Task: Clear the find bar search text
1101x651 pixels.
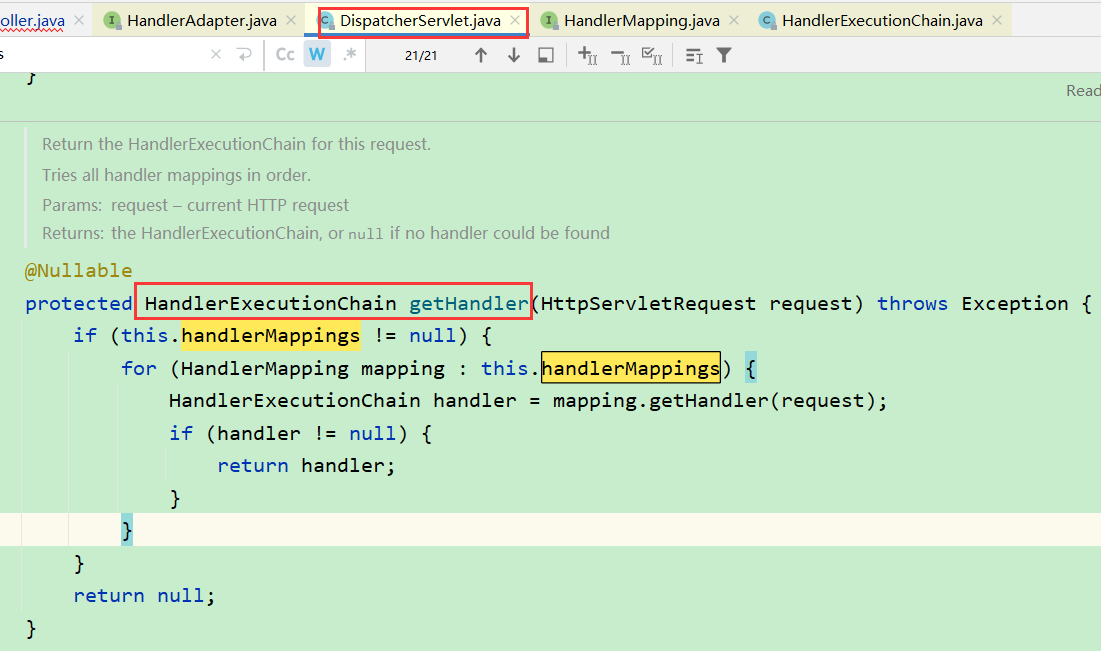Action: coord(216,55)
